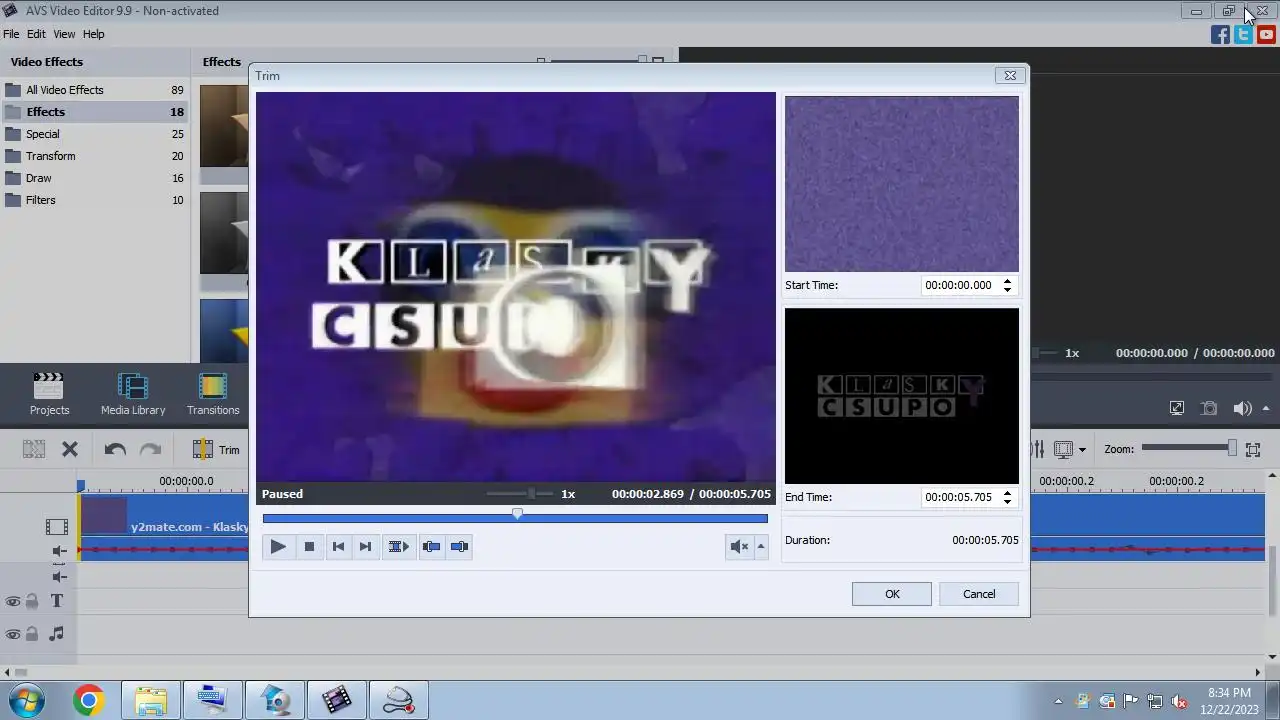Viewport: 1280px width, 720px height.
Task: Click the audio mixer sliders icon
Action: coord(1037,450)
